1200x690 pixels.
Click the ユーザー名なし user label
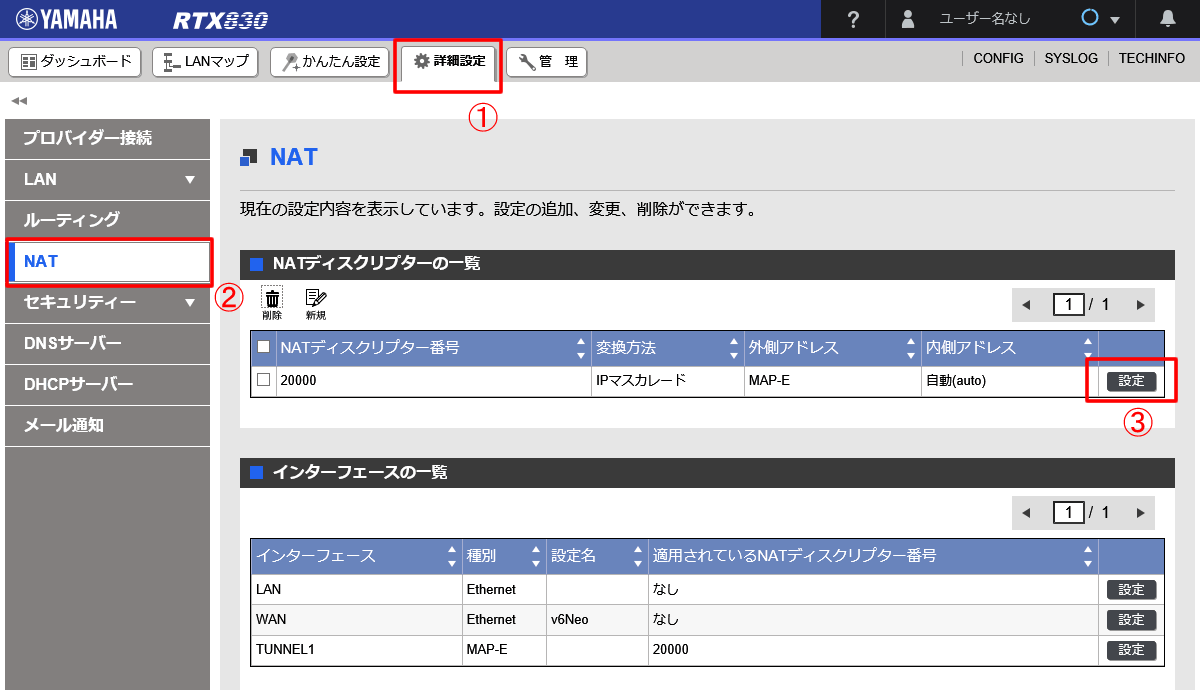click(x=984, y=19)
